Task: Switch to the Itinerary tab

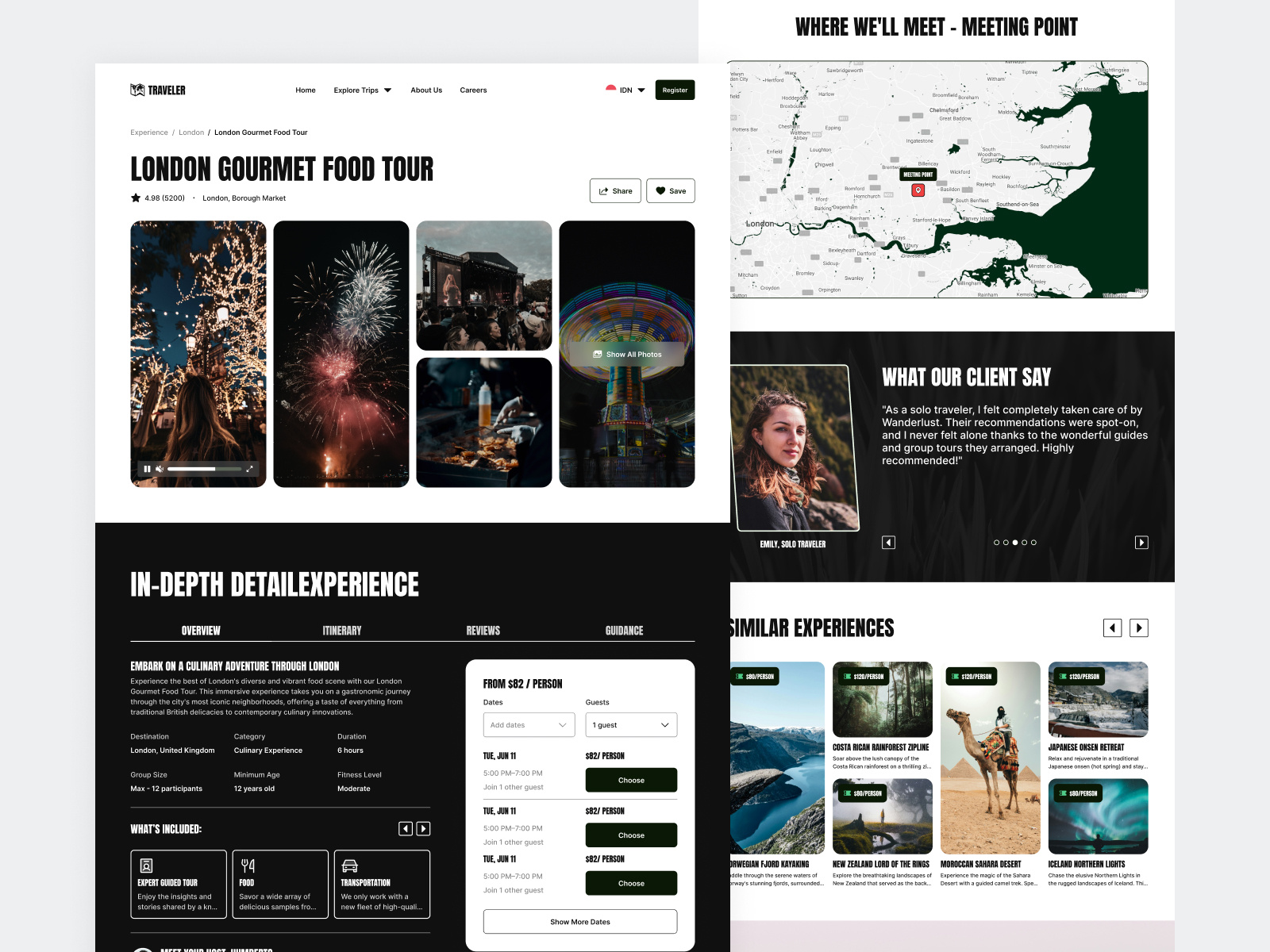Action: pos(341,631)
